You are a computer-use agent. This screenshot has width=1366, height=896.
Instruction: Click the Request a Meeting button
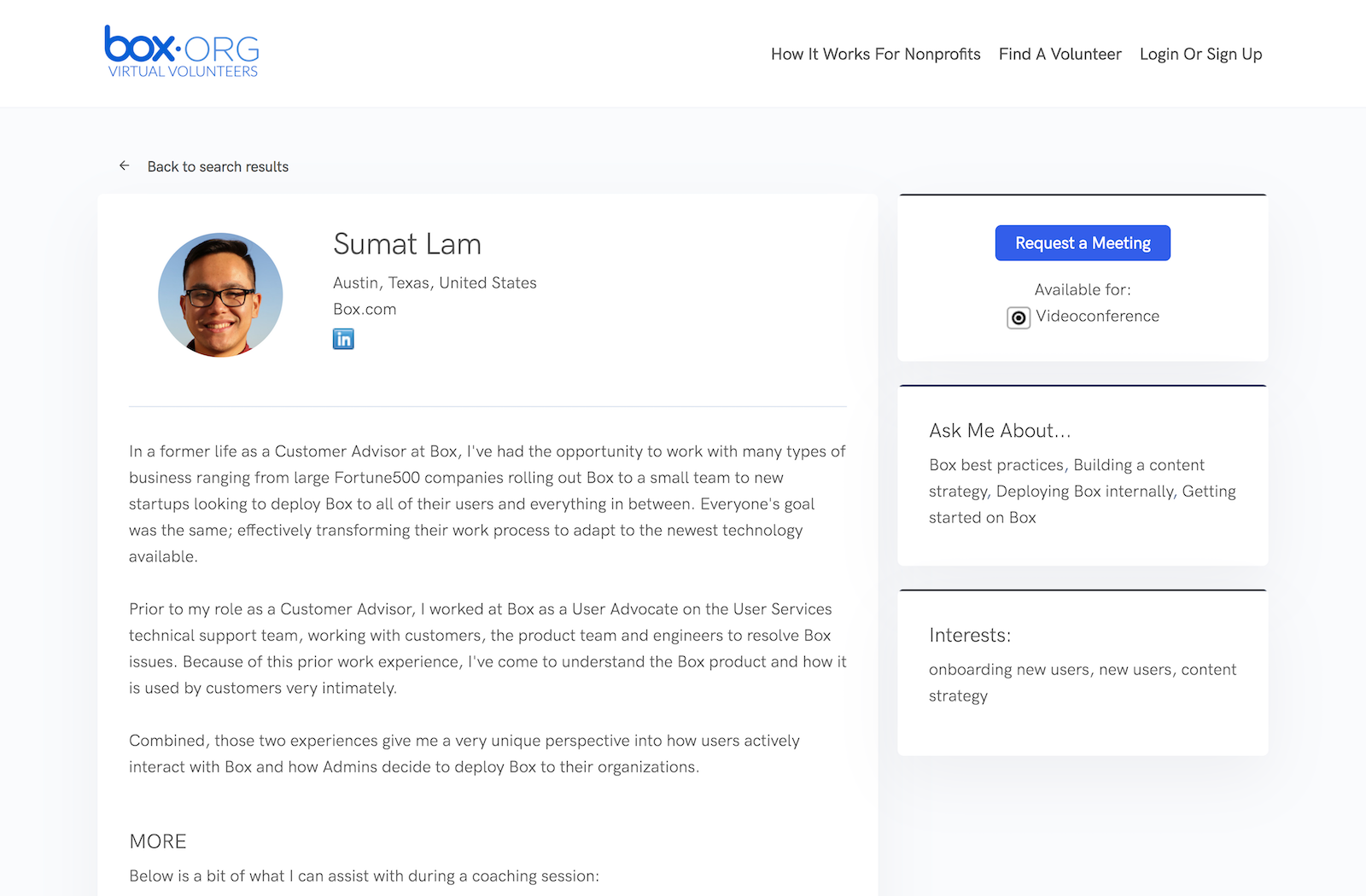click(x=1083, y=243)
